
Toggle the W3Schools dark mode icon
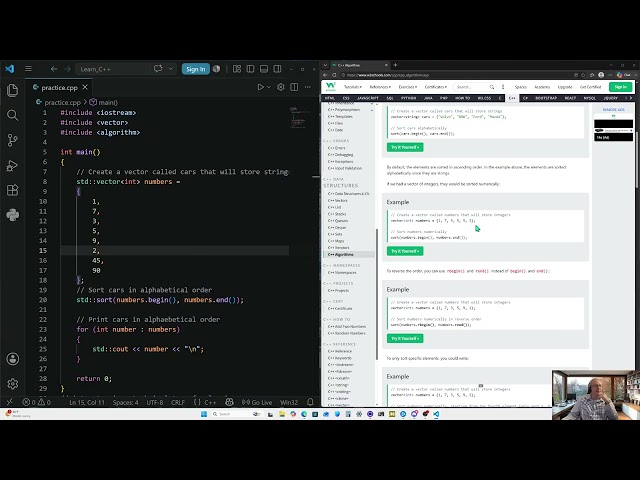coord(503,87)
